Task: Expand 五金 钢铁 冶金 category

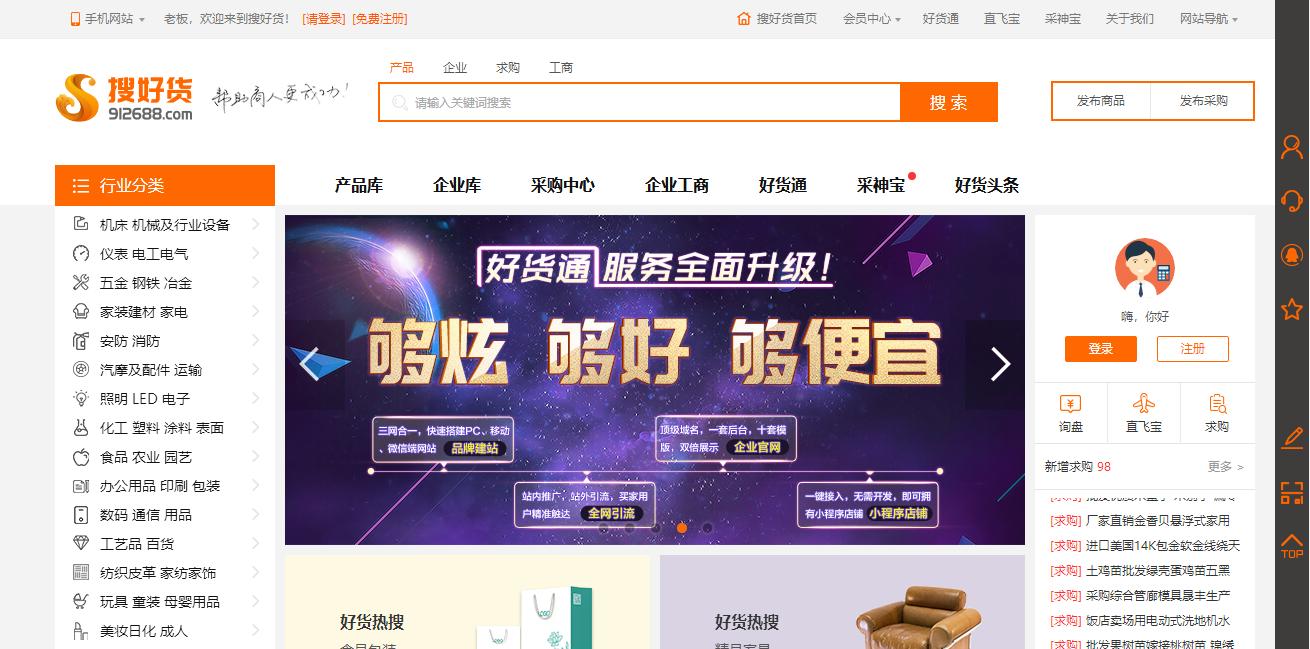Action: point(165,283)
